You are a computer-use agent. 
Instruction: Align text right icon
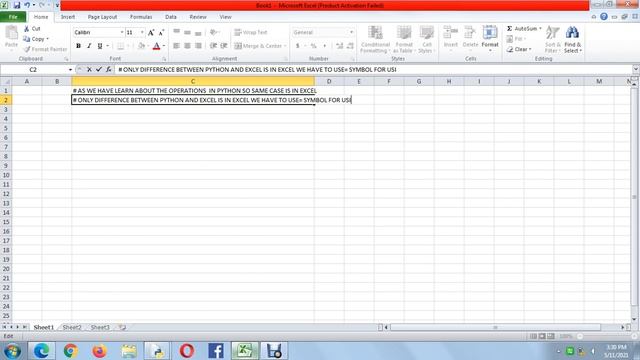click(198, 46)
